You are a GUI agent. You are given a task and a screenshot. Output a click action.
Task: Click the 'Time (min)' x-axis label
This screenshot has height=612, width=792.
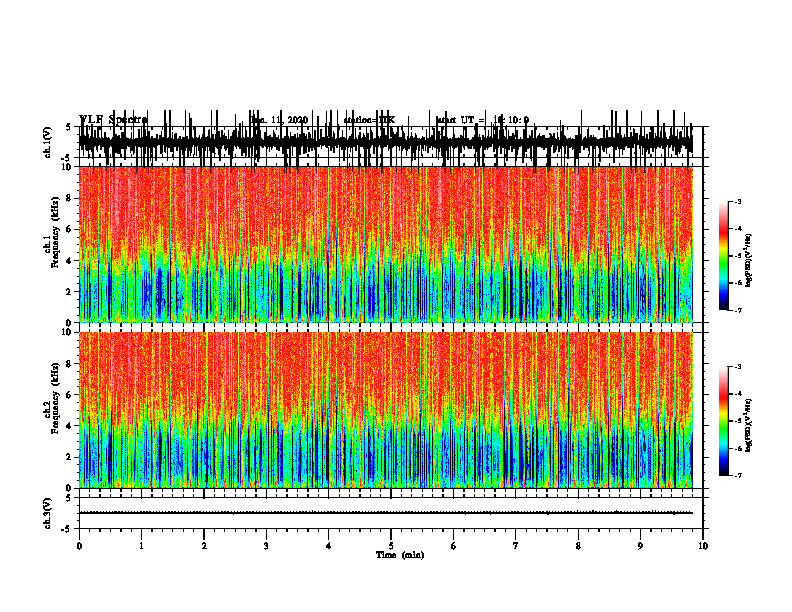point(400,555)
